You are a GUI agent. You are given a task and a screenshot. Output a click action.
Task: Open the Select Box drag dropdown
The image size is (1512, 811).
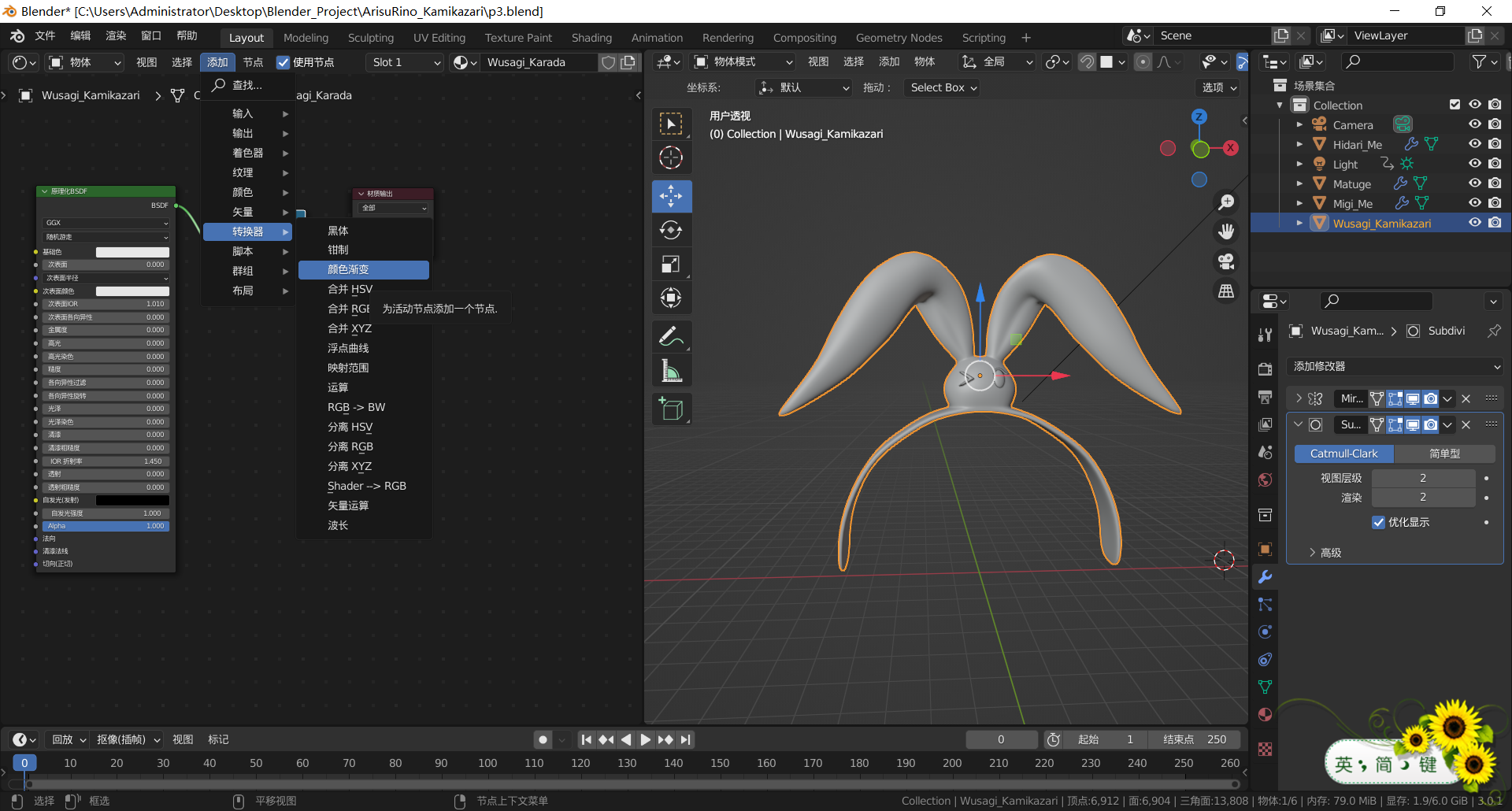point(943,87)
